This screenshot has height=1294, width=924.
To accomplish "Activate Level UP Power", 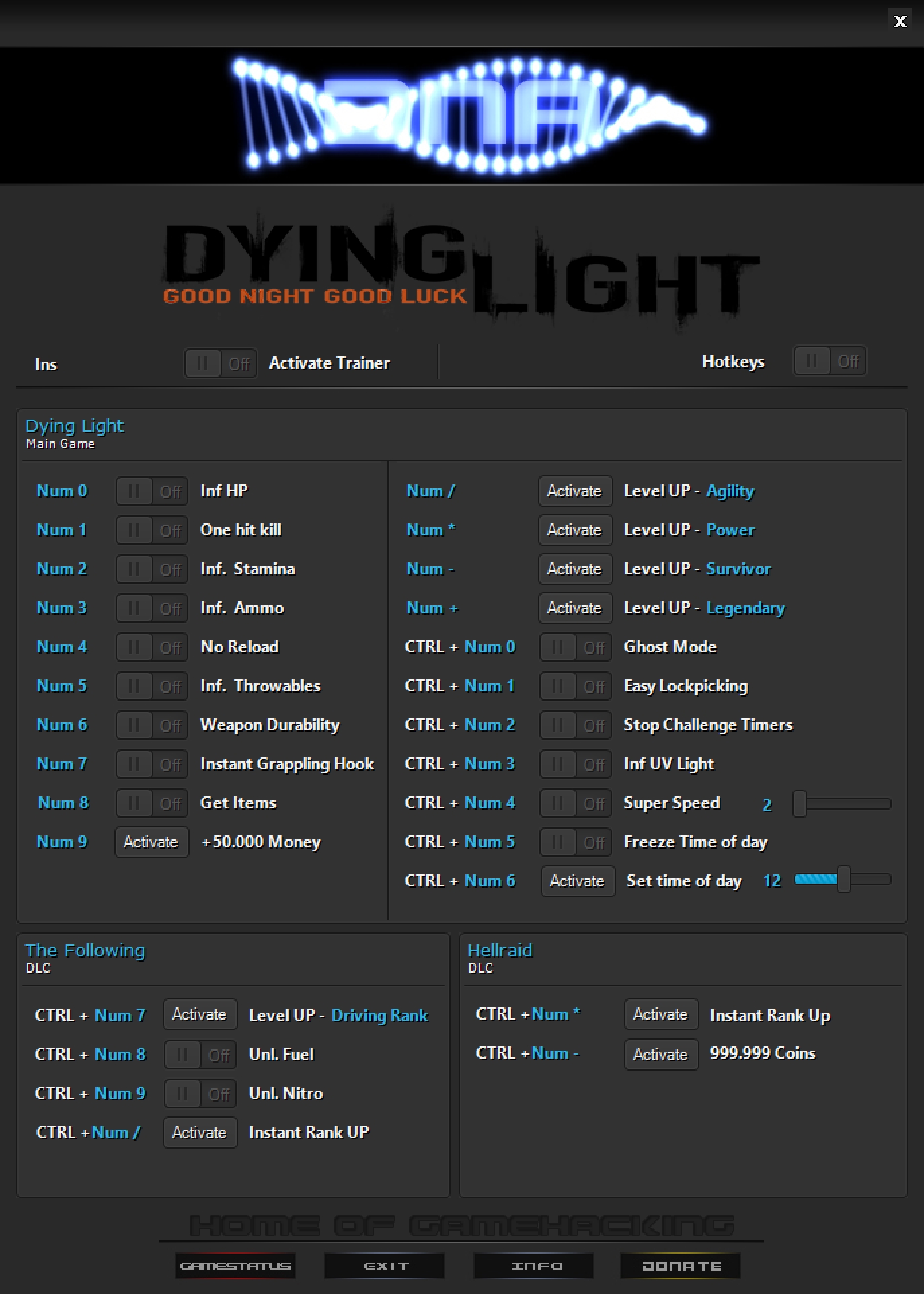I will tap(576, 531).
